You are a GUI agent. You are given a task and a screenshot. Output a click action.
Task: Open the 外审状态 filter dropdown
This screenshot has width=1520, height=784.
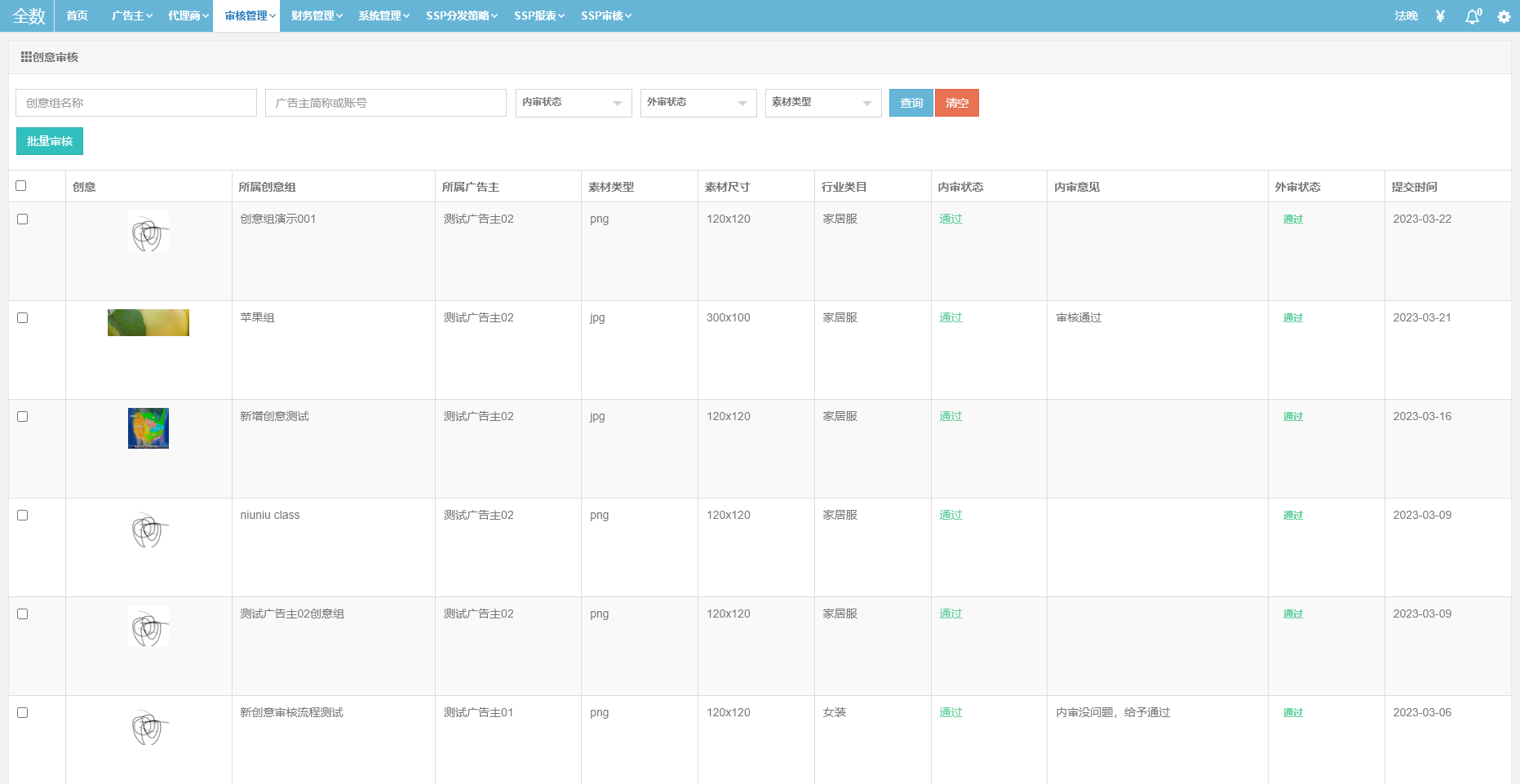(698, 103)
